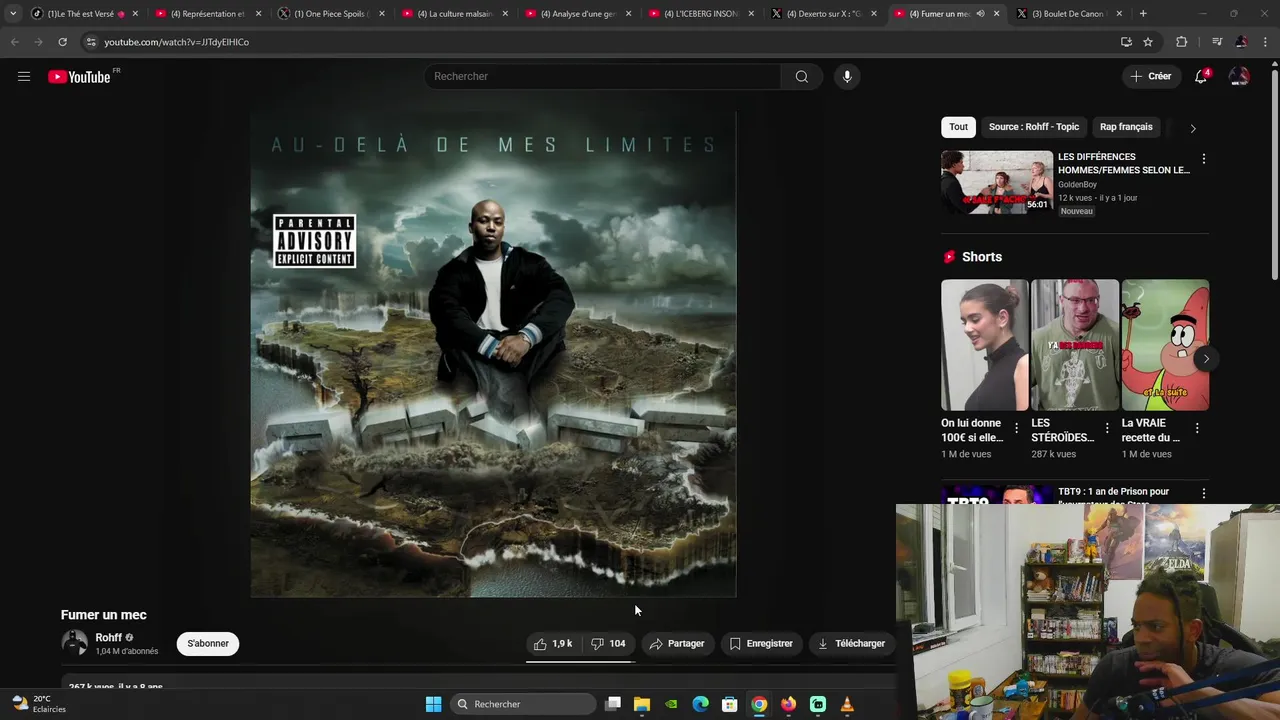1280x720 pixels.
Task: Open options for 'La VRAIE recette' Short
Action: coord(1197,428)
